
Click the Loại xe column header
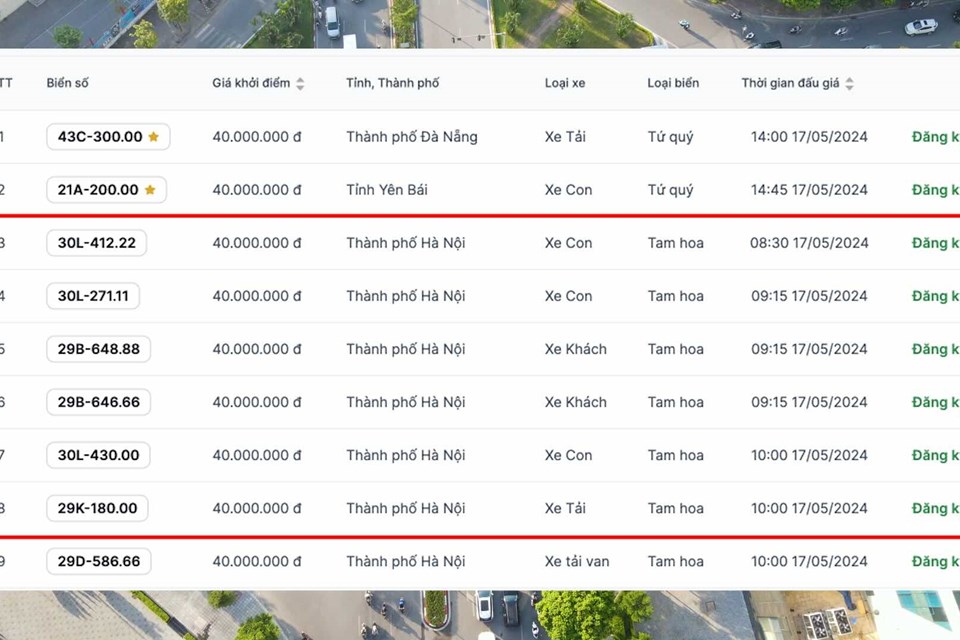tap(565, 83)
